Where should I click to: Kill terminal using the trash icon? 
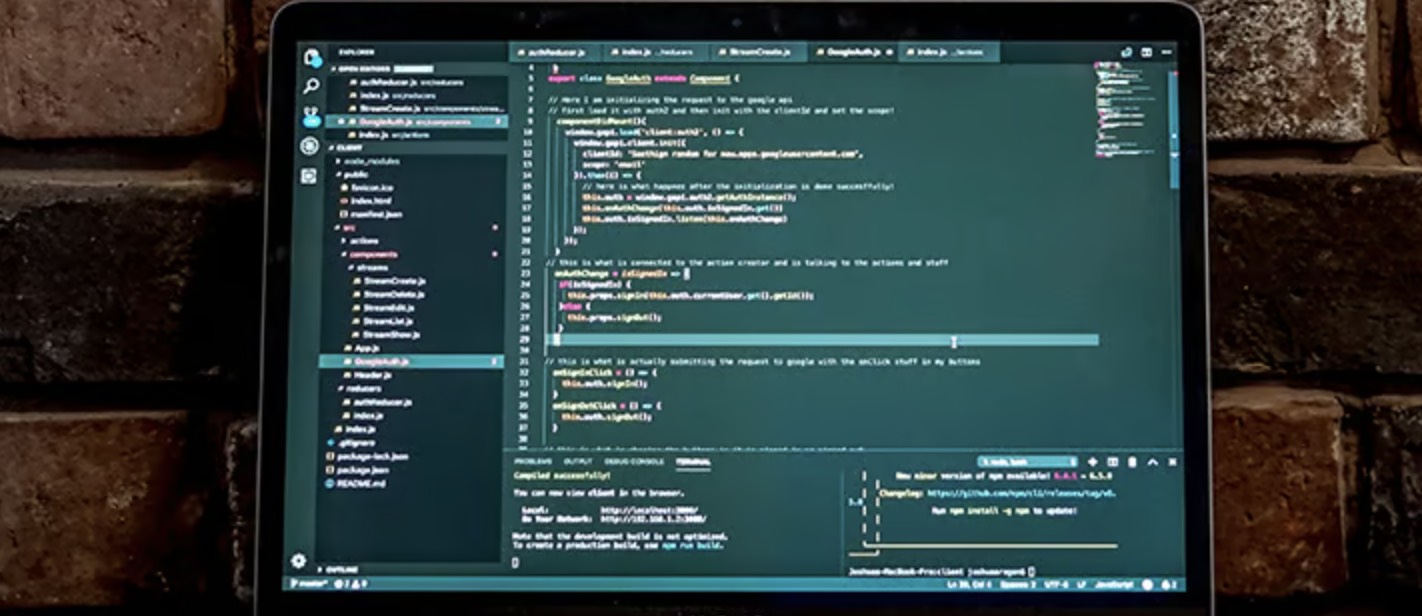(x=1132, y=462)
